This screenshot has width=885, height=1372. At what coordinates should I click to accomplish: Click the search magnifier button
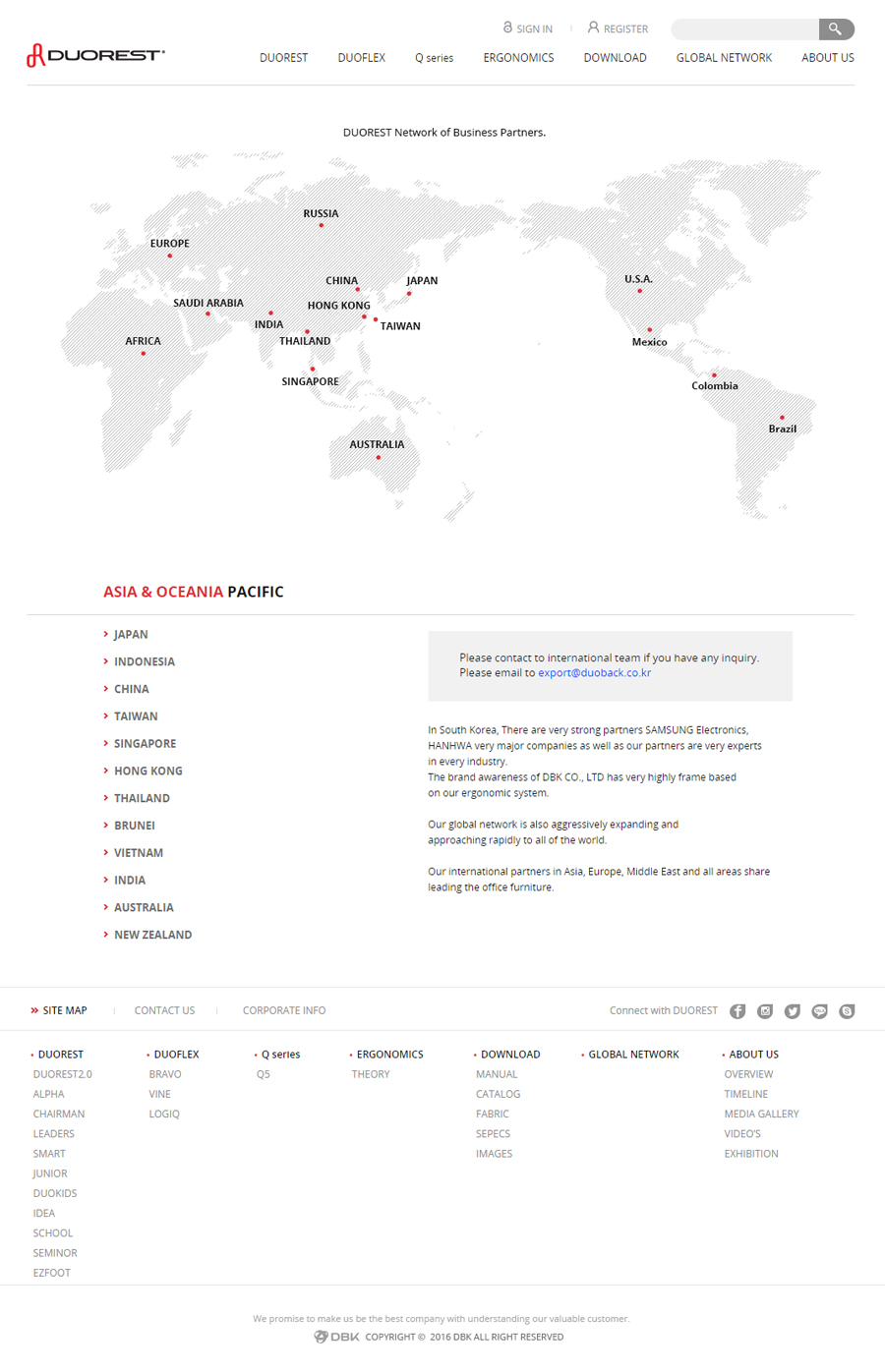click(836, 29)
